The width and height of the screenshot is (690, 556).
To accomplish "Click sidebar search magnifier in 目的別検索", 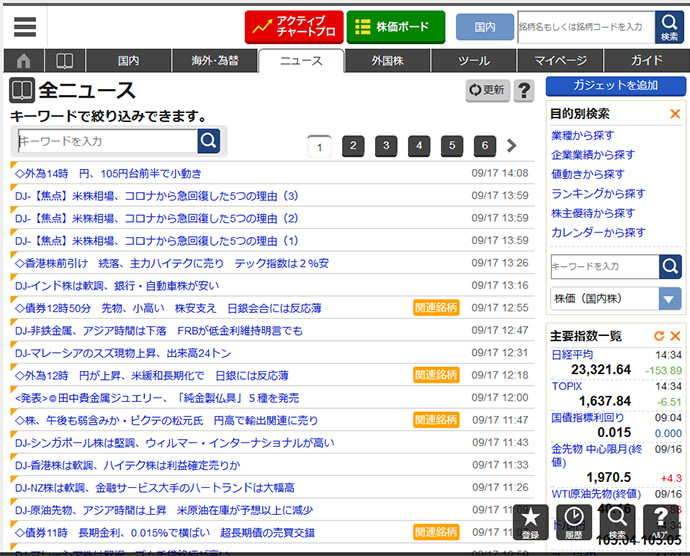I will pos(670,266).
